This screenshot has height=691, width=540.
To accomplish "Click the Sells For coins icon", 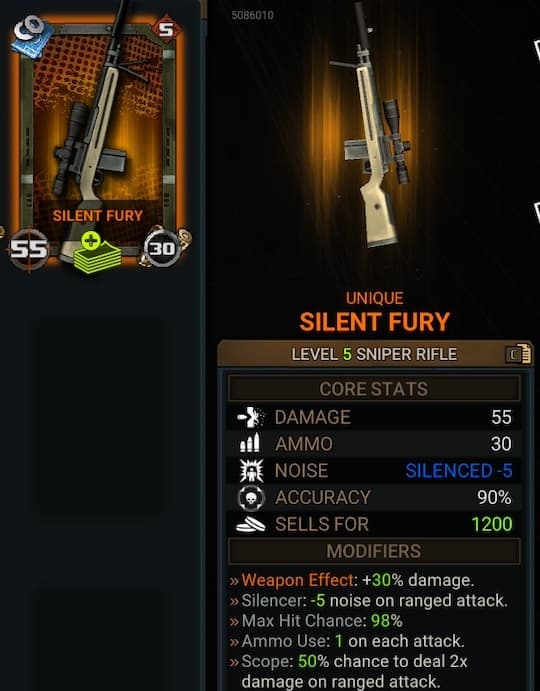I will pos(250,524).
